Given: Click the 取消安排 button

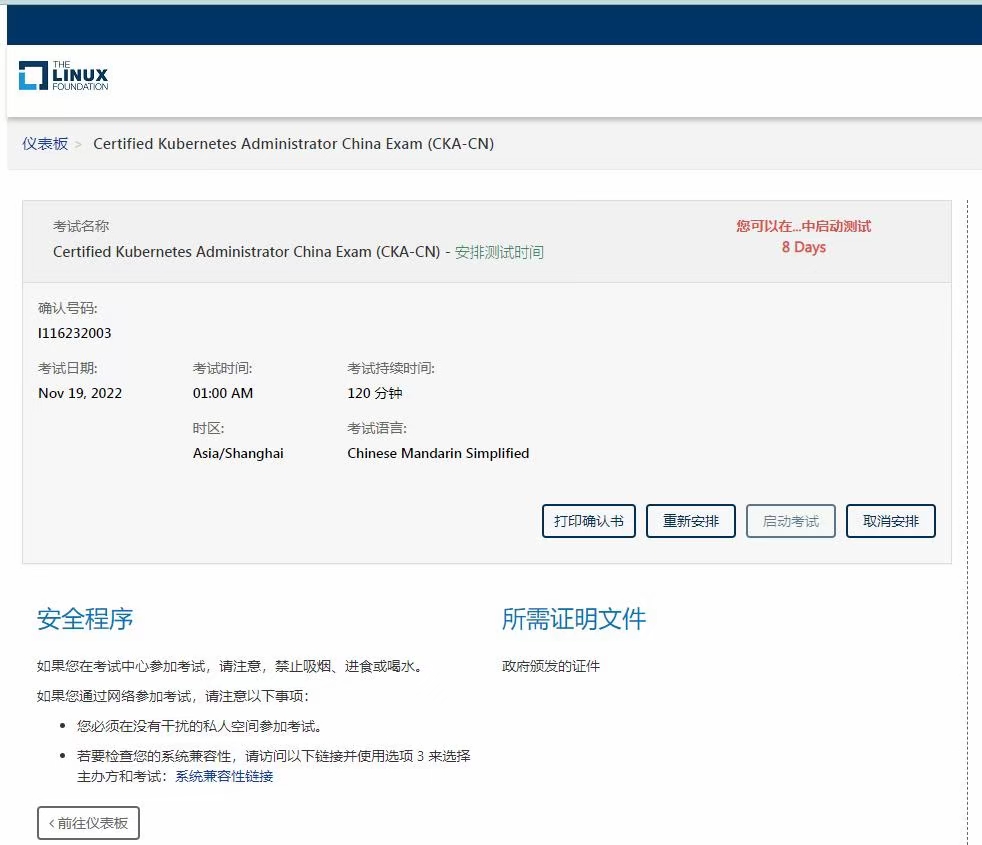Looking at the screenshot, I should coord(891,521).
